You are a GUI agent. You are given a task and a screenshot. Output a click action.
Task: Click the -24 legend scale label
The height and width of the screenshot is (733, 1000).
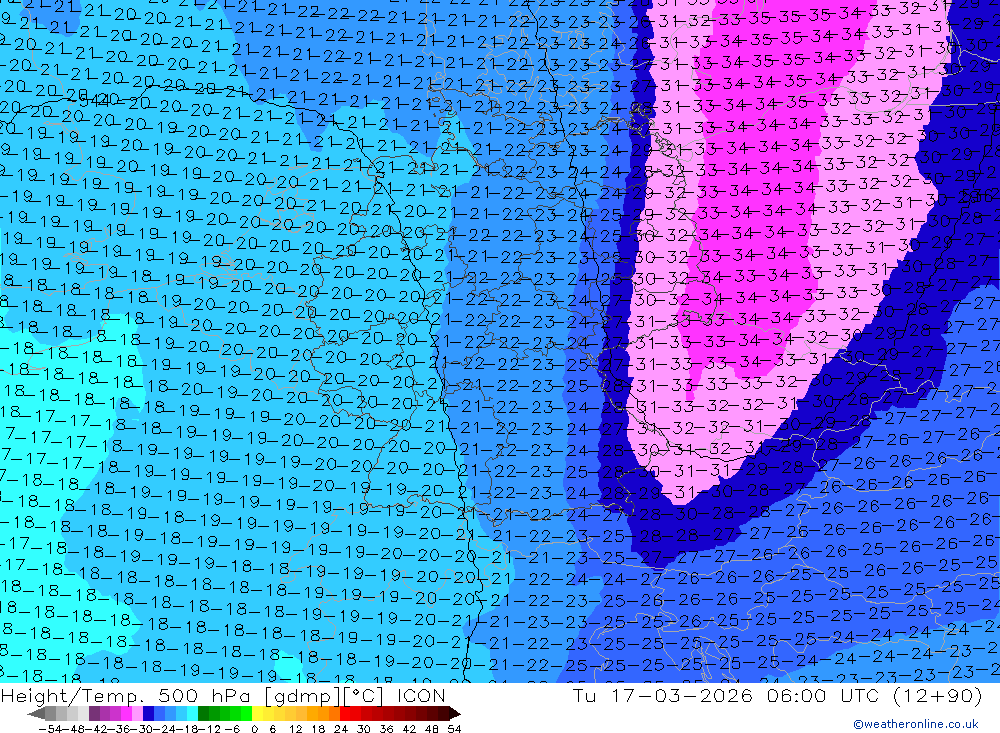[164, 729]
